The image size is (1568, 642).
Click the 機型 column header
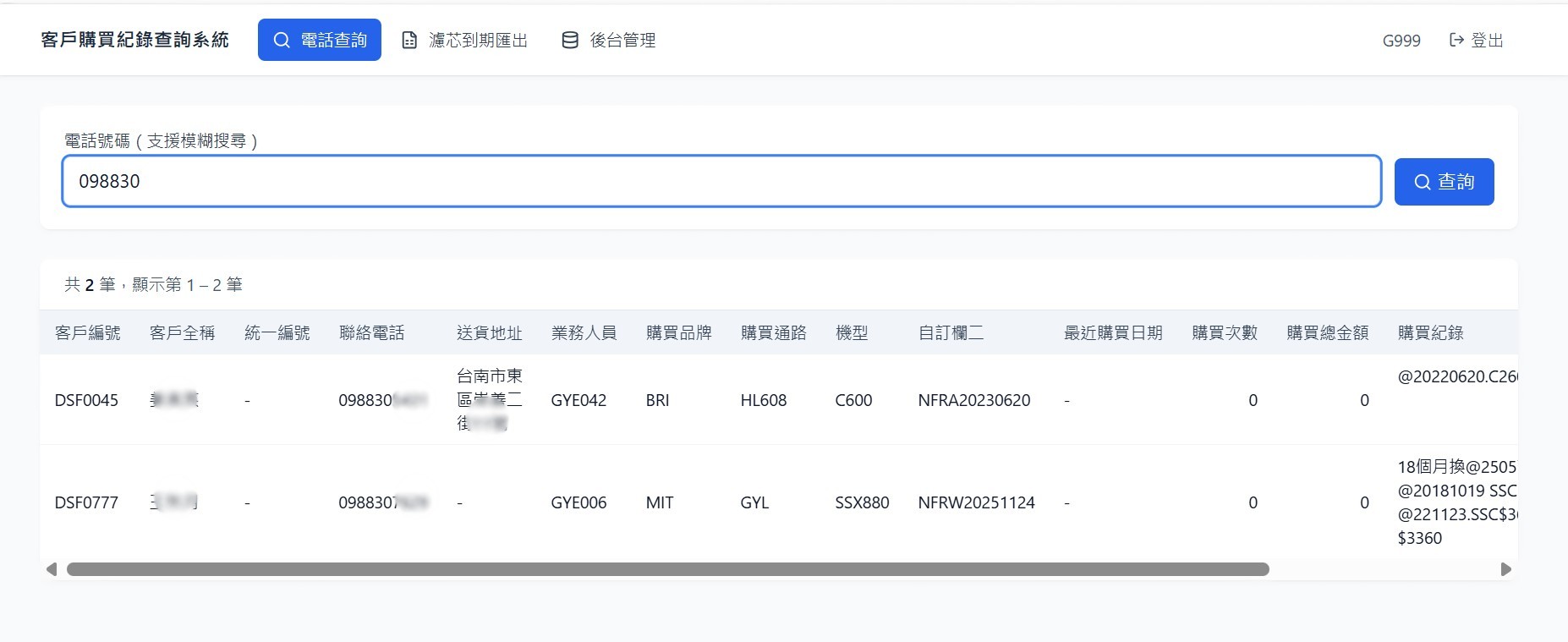(x=852, y=332)
